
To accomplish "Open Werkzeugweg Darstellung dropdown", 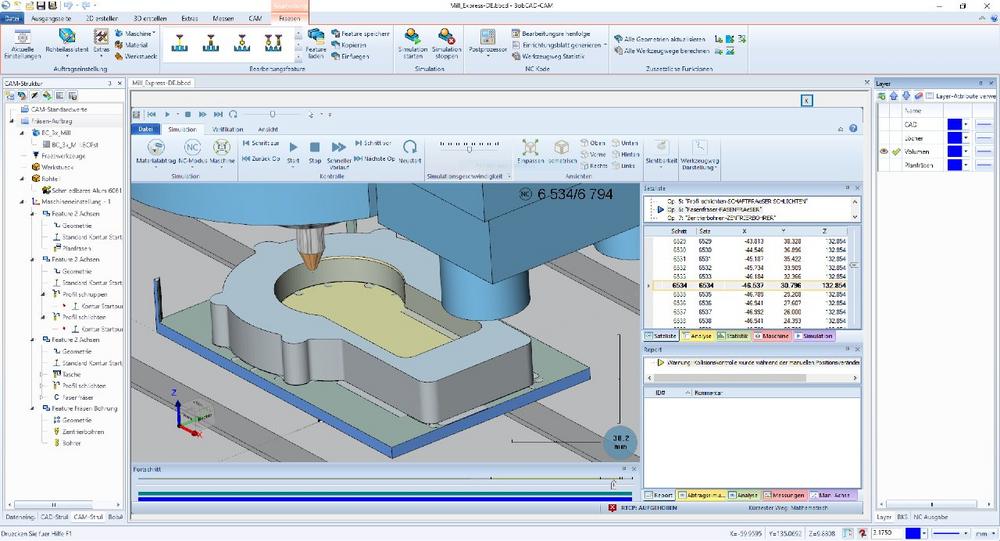I will tap(700, 156).
